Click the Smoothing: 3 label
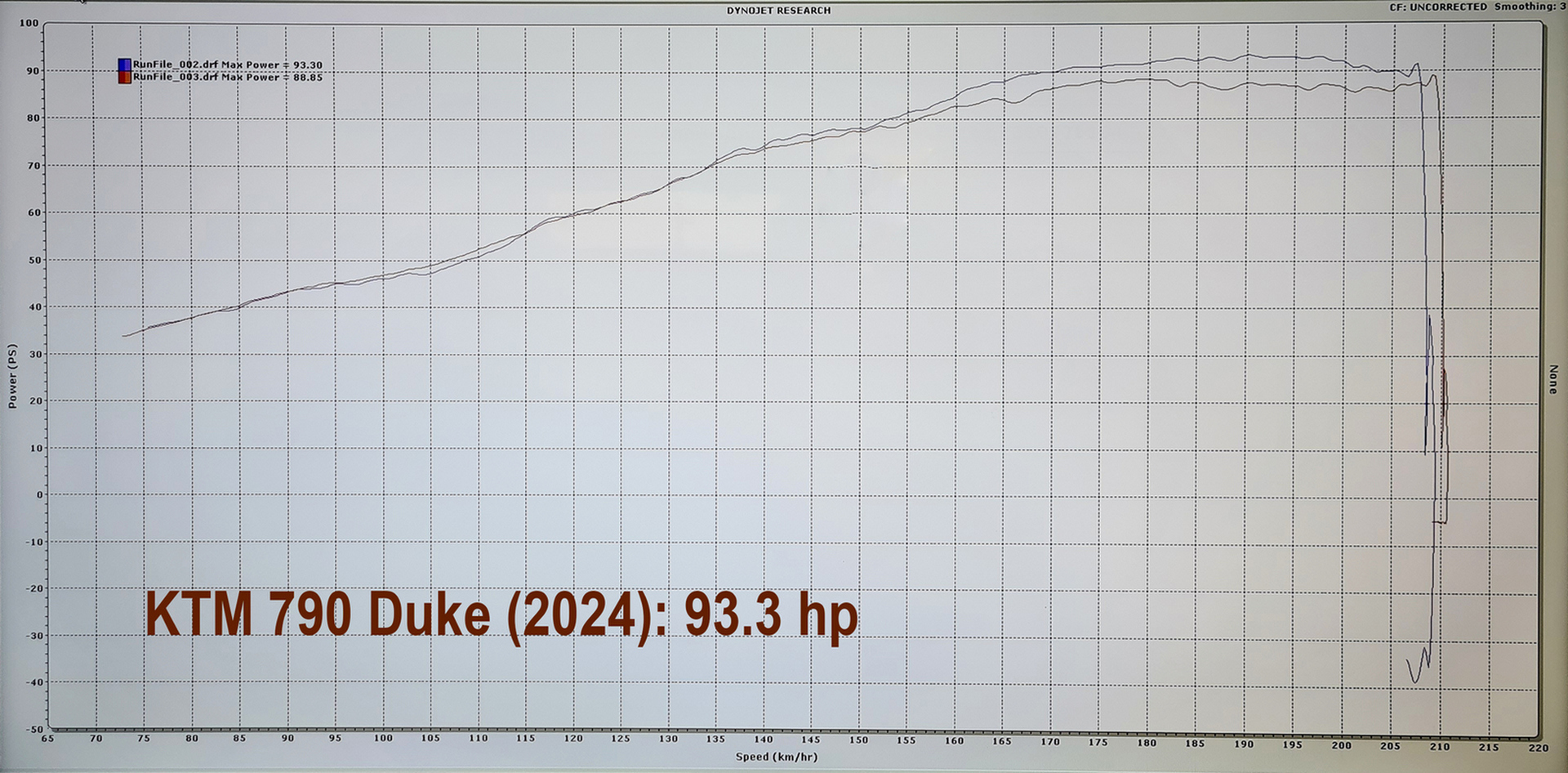The image size is (1568, 773). point(1530,7)
